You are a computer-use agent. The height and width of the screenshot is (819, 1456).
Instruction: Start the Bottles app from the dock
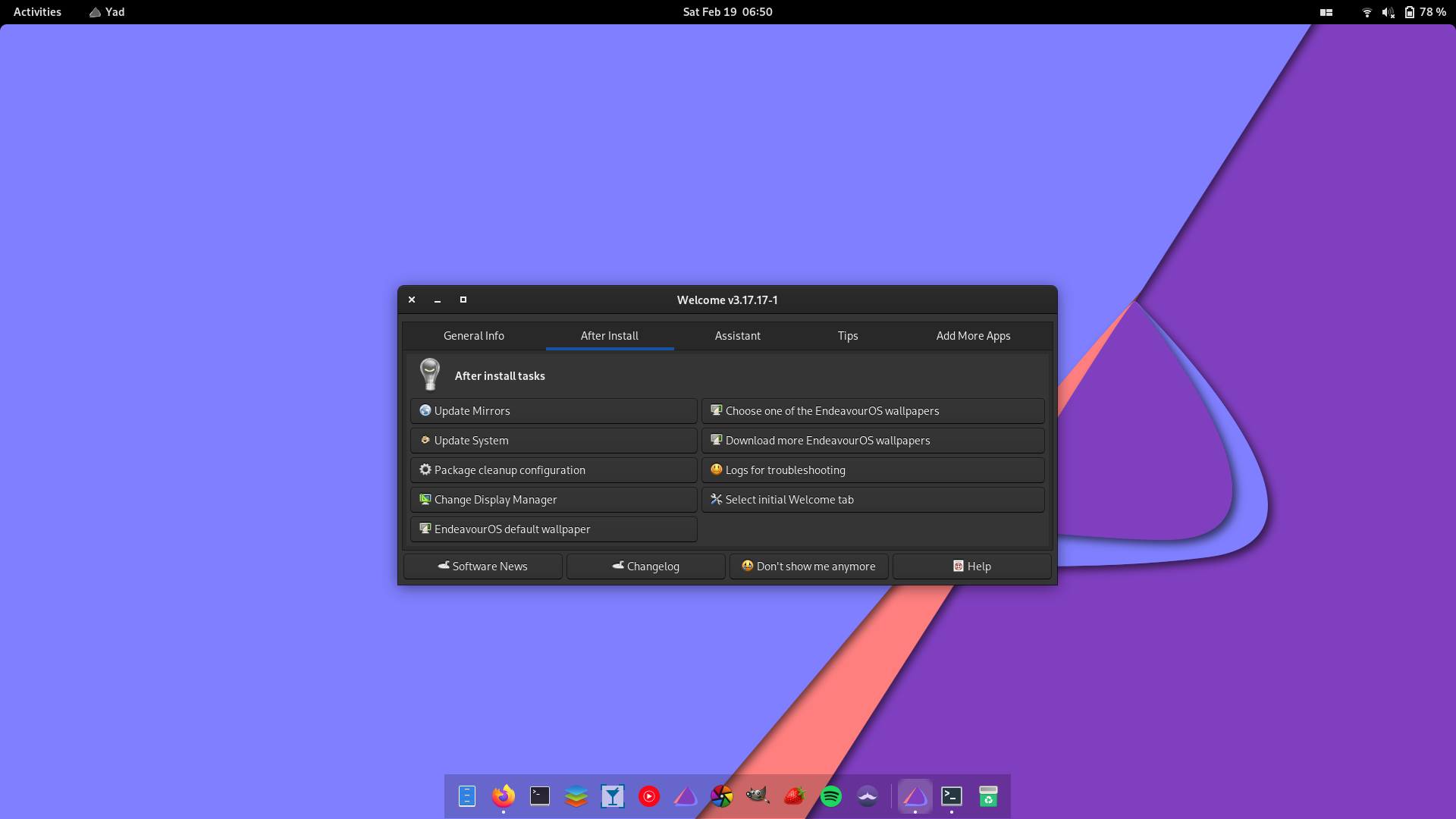pyautogui.click(x=612, y=796)
